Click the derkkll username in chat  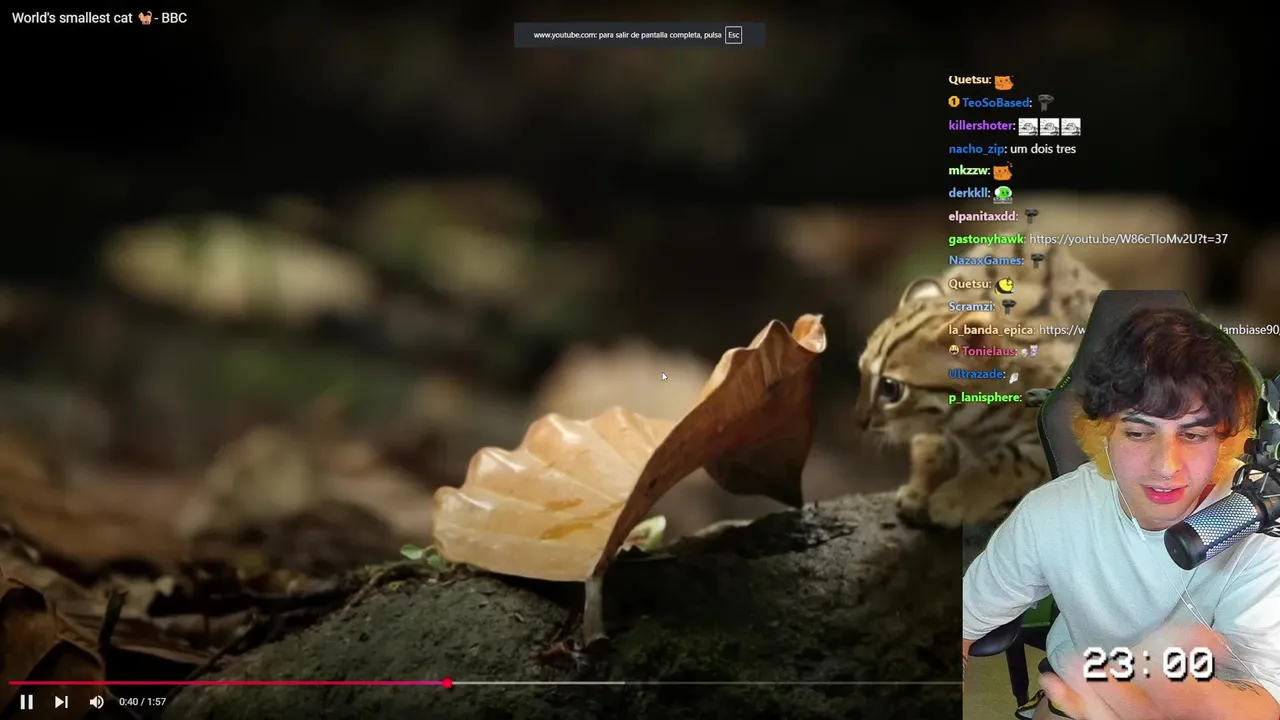tap(968, 193)
